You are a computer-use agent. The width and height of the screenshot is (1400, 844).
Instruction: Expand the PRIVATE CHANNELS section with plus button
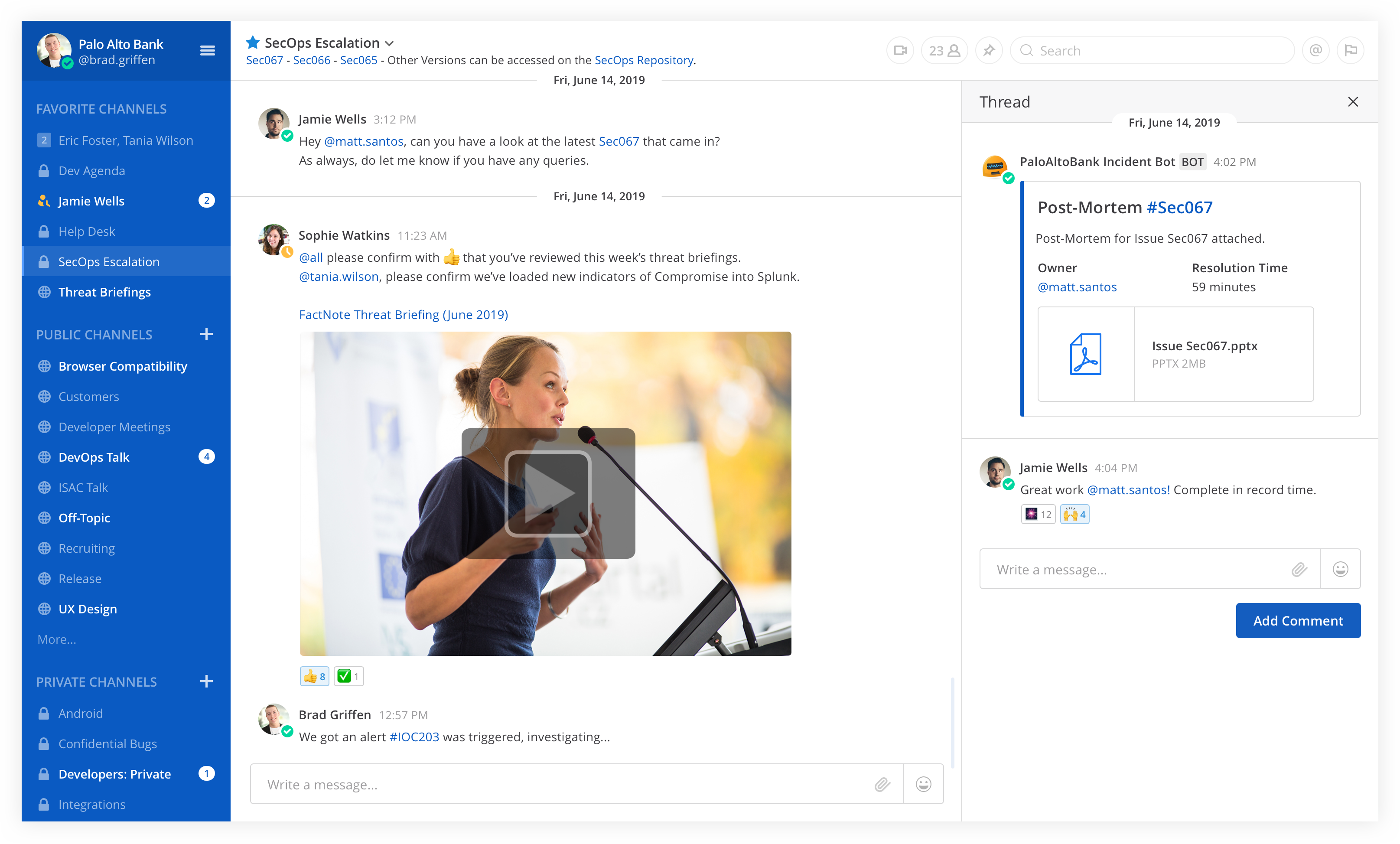208,681
